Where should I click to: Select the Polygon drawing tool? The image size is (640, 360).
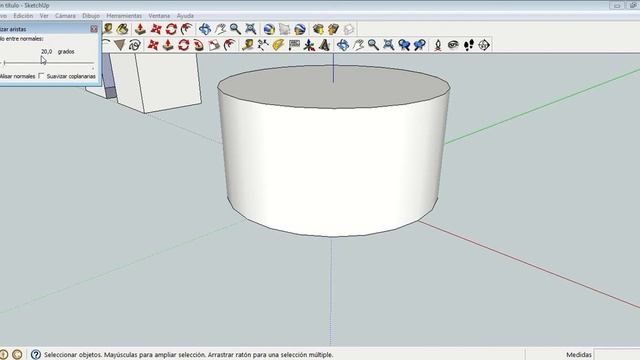[x=120, y=45]
